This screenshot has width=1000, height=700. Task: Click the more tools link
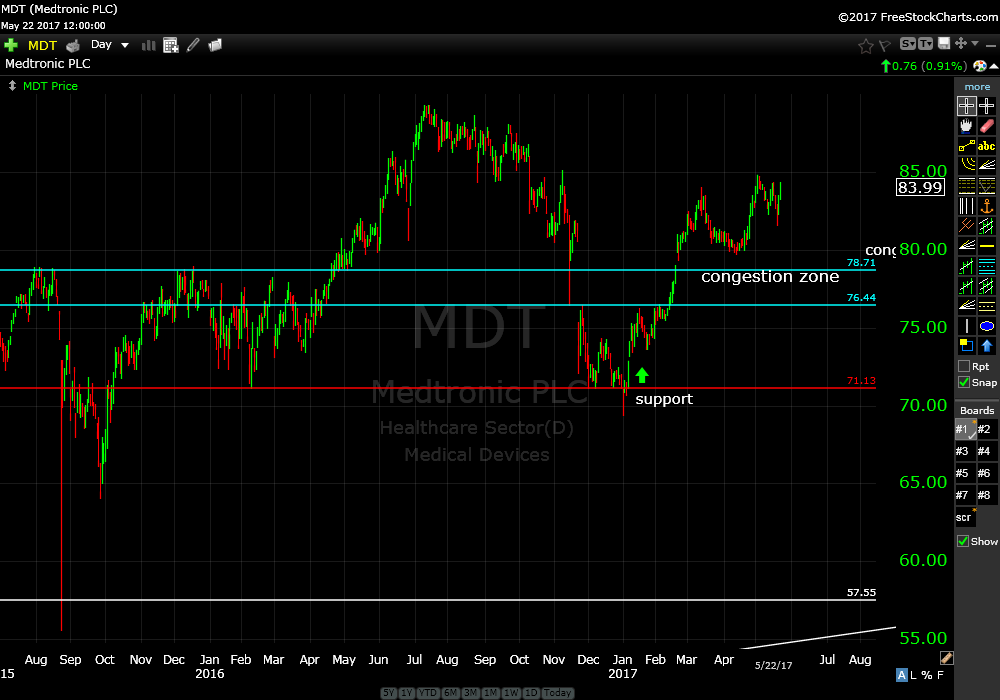[977, 87]
